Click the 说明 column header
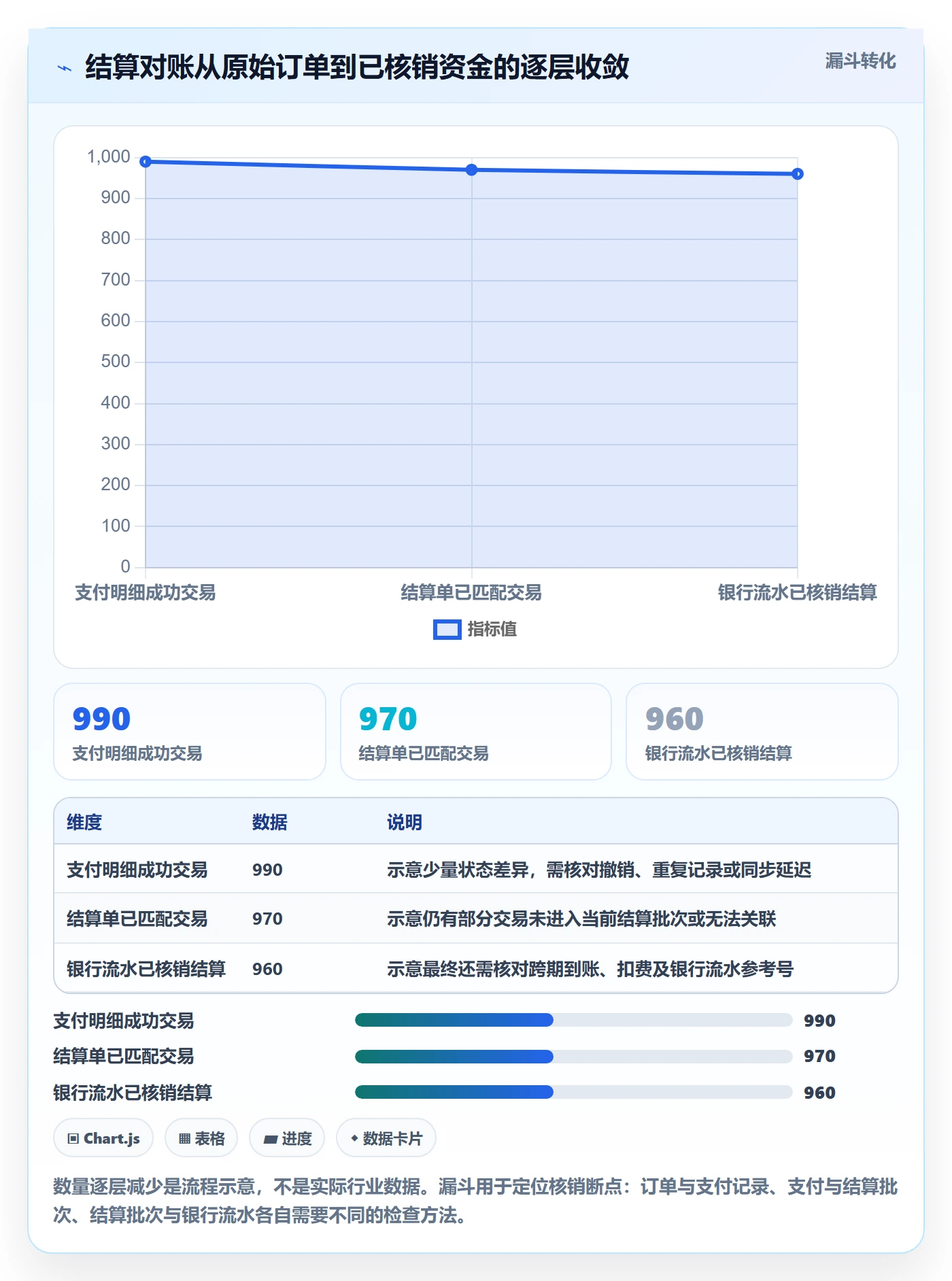 click(x=405, y=822)
